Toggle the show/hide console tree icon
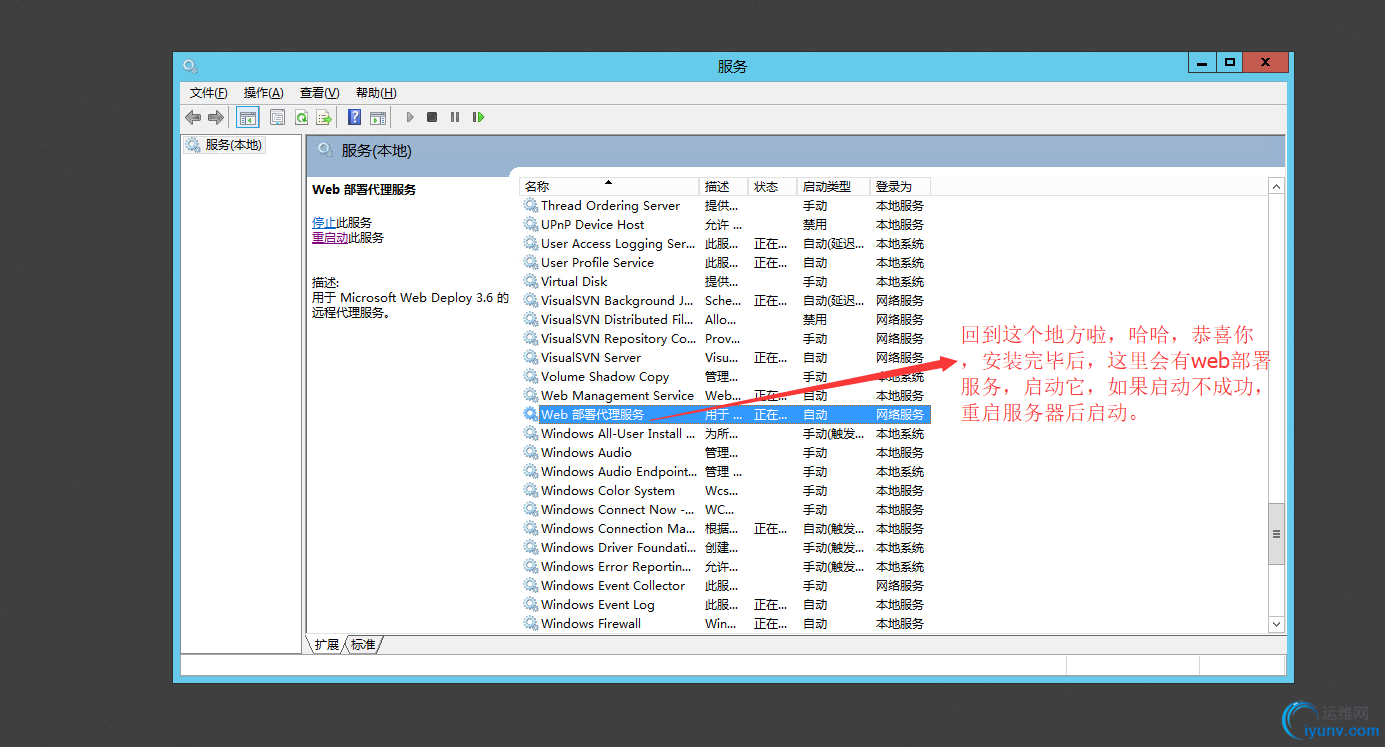The image size is (1385, 747). point(248,117)
